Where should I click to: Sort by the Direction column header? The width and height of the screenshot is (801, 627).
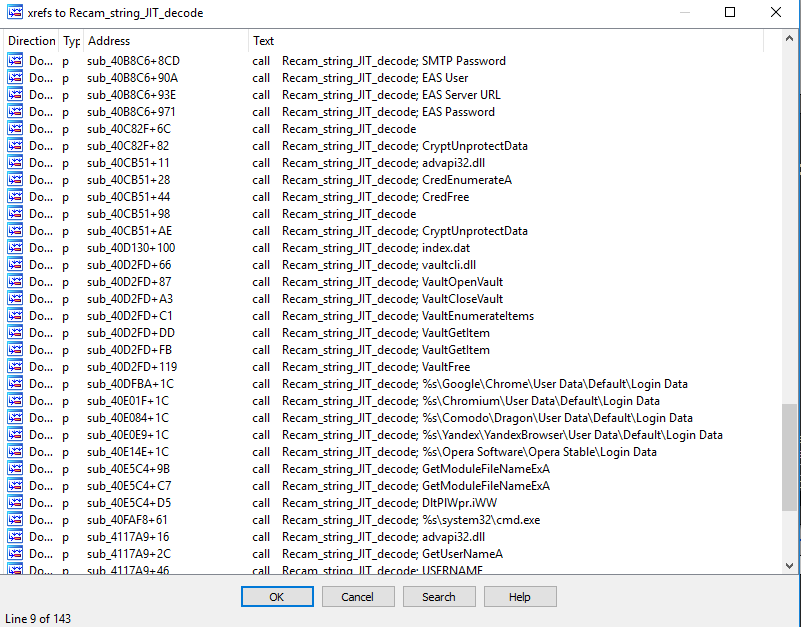tap(32, 41)
